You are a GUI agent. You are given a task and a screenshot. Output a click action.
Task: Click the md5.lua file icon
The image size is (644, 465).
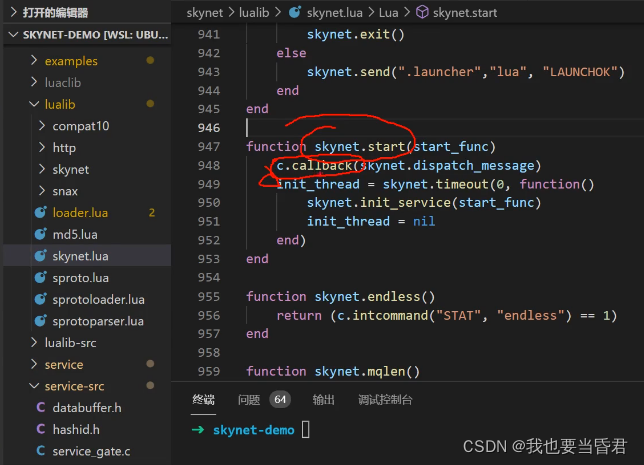tap(41, 234)
